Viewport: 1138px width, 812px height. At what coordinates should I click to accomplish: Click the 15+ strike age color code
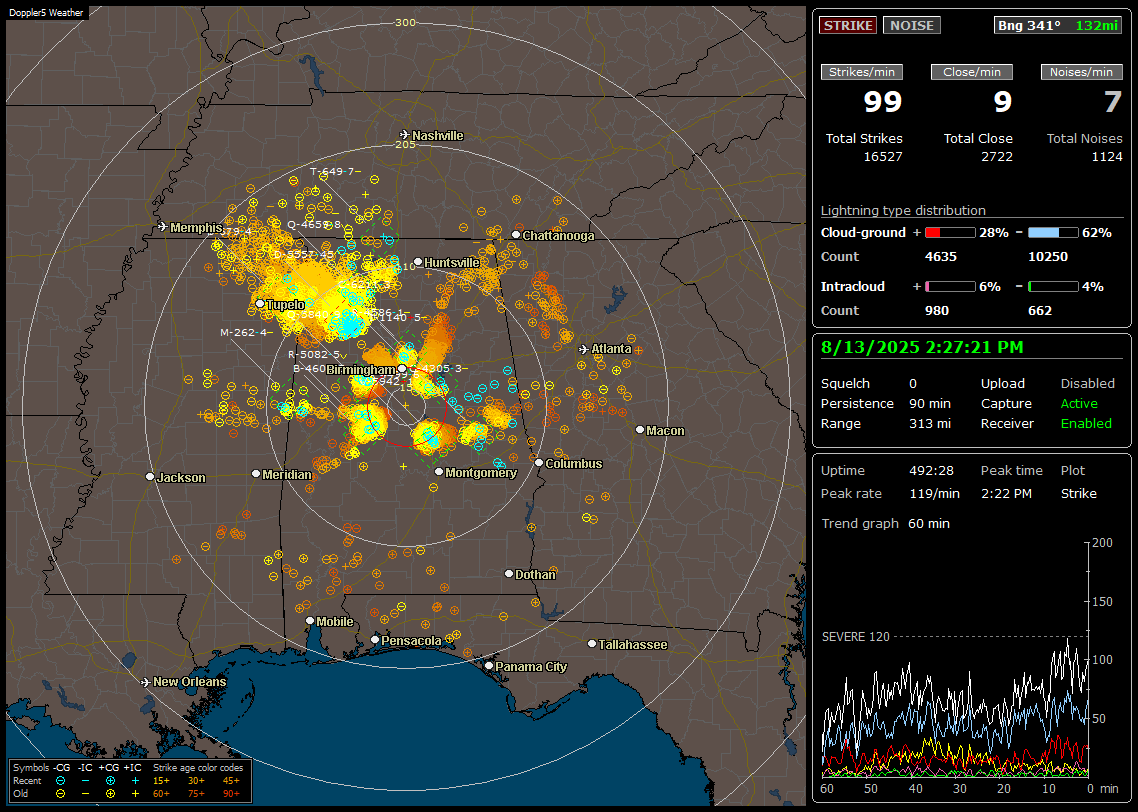click(x=161, y=781)
